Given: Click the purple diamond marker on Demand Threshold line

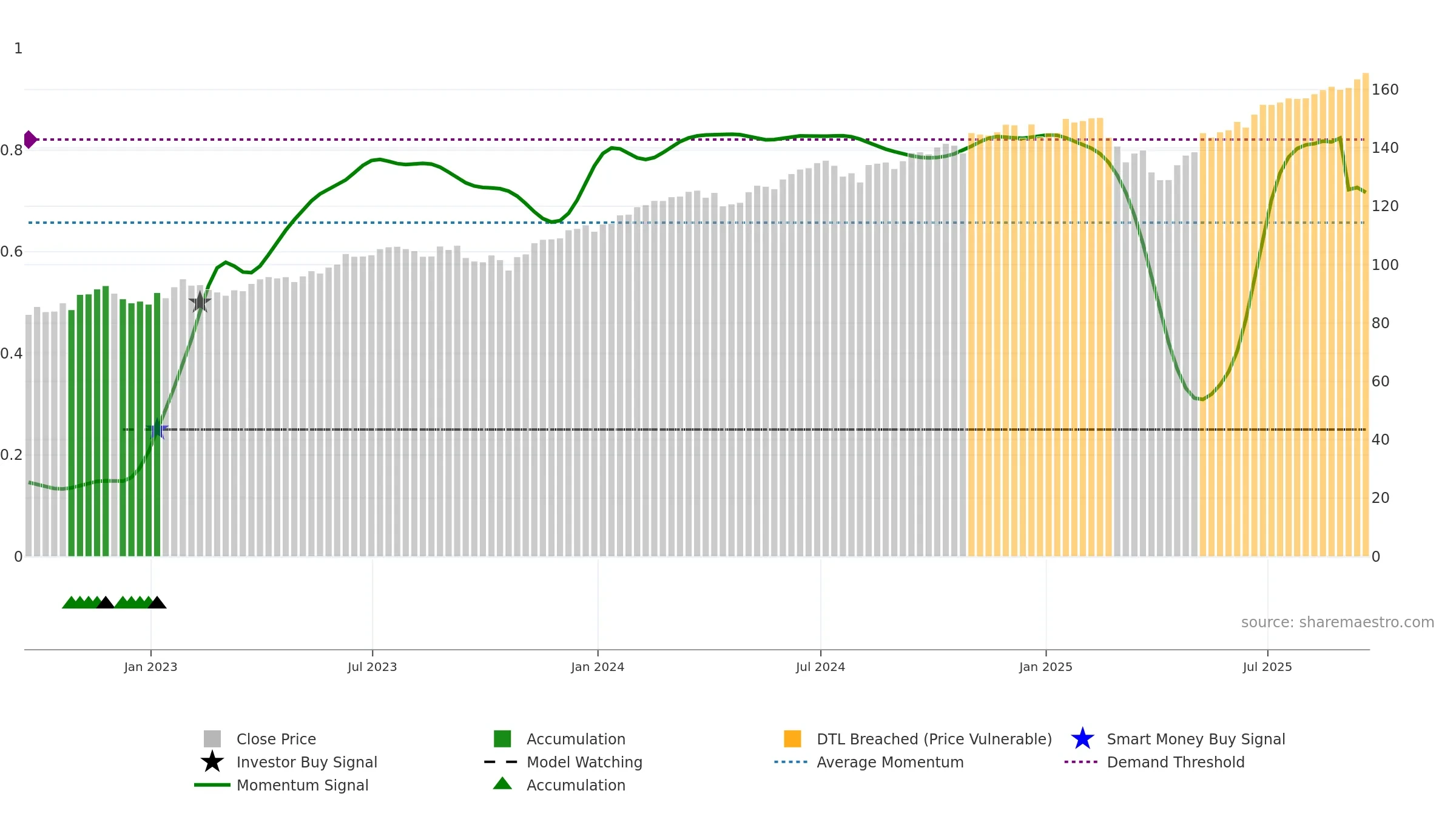Looking at the screenshot, I should pyautogui.click(x=30, y=140).
